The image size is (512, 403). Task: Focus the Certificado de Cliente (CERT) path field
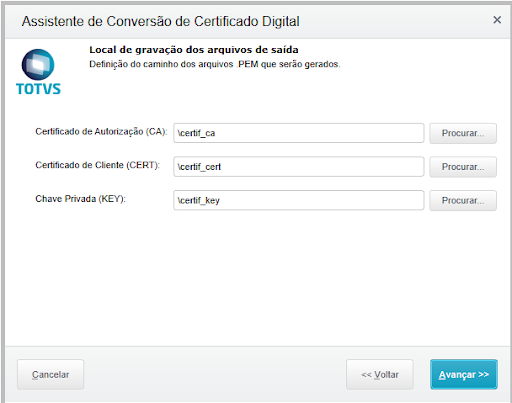click(299, 167)
